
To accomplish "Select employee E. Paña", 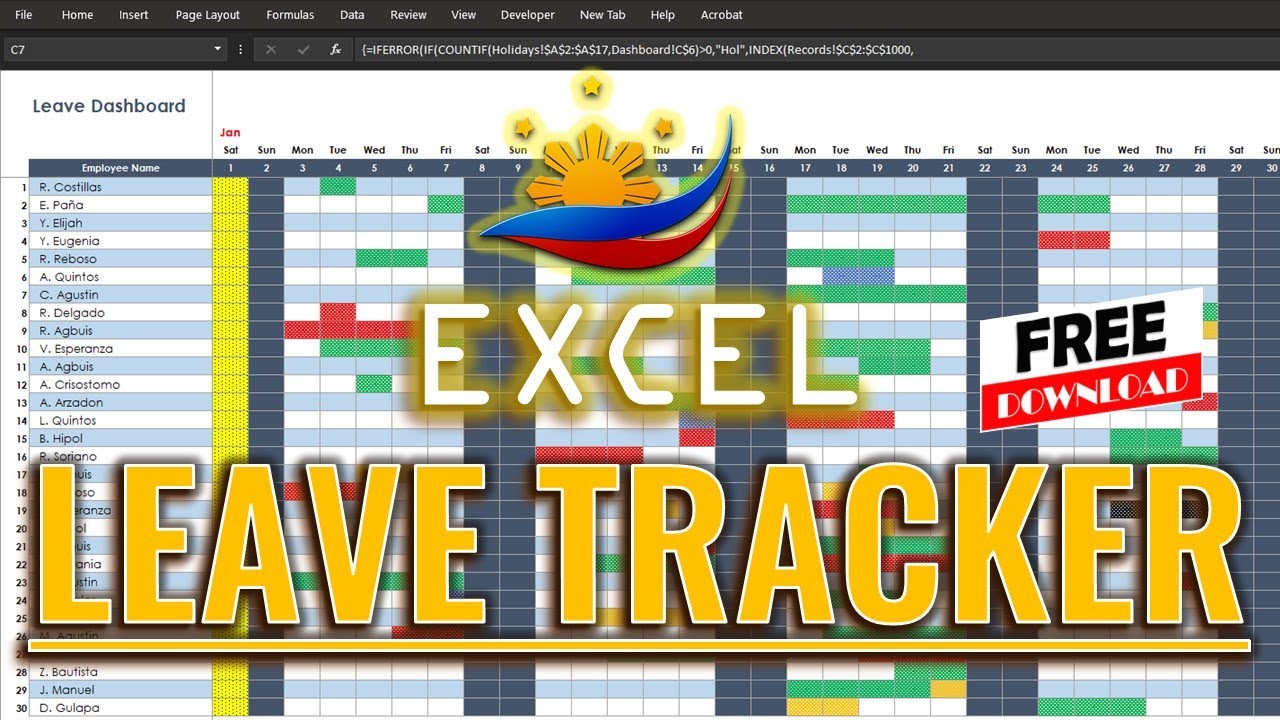I will click(120, 205).
